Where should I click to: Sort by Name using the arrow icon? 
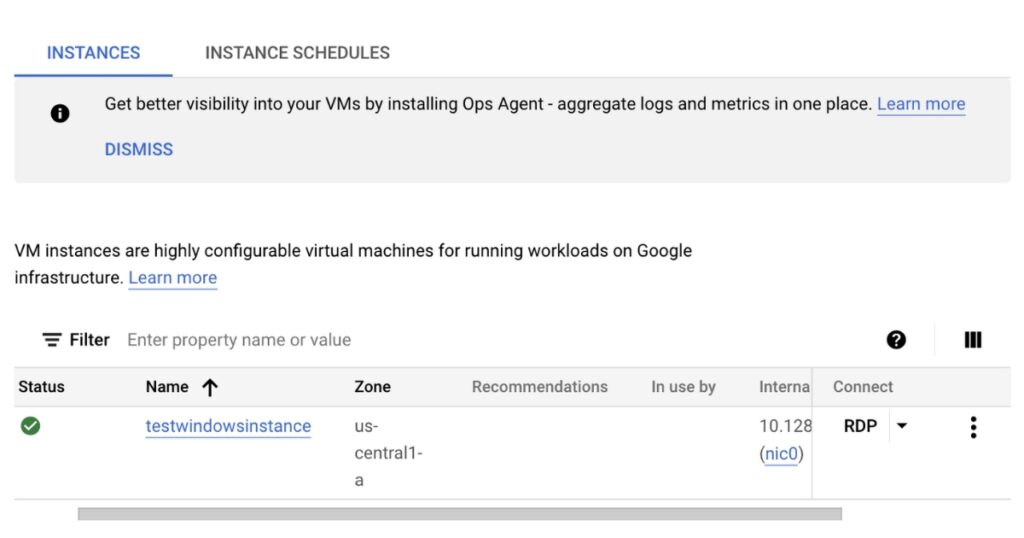click(210, 387)
